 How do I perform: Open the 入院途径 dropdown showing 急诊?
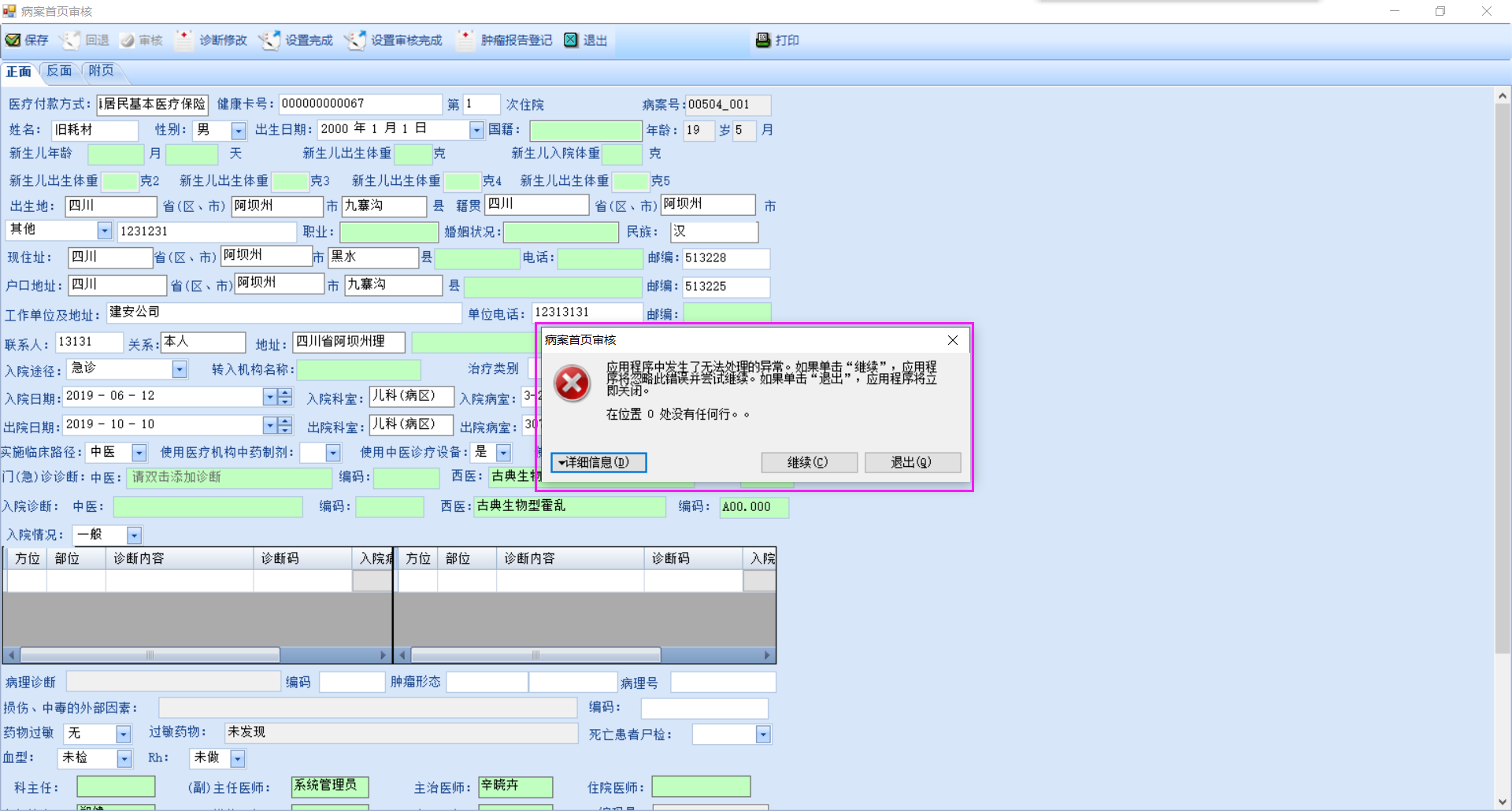180,369
